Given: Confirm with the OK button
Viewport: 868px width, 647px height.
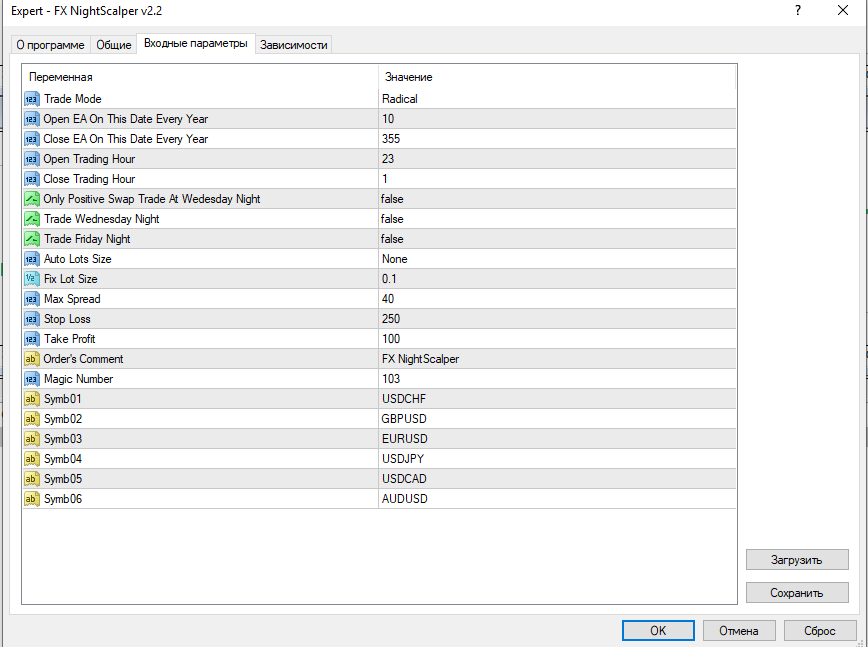Looking at the screenshot, I should [658, 630].
